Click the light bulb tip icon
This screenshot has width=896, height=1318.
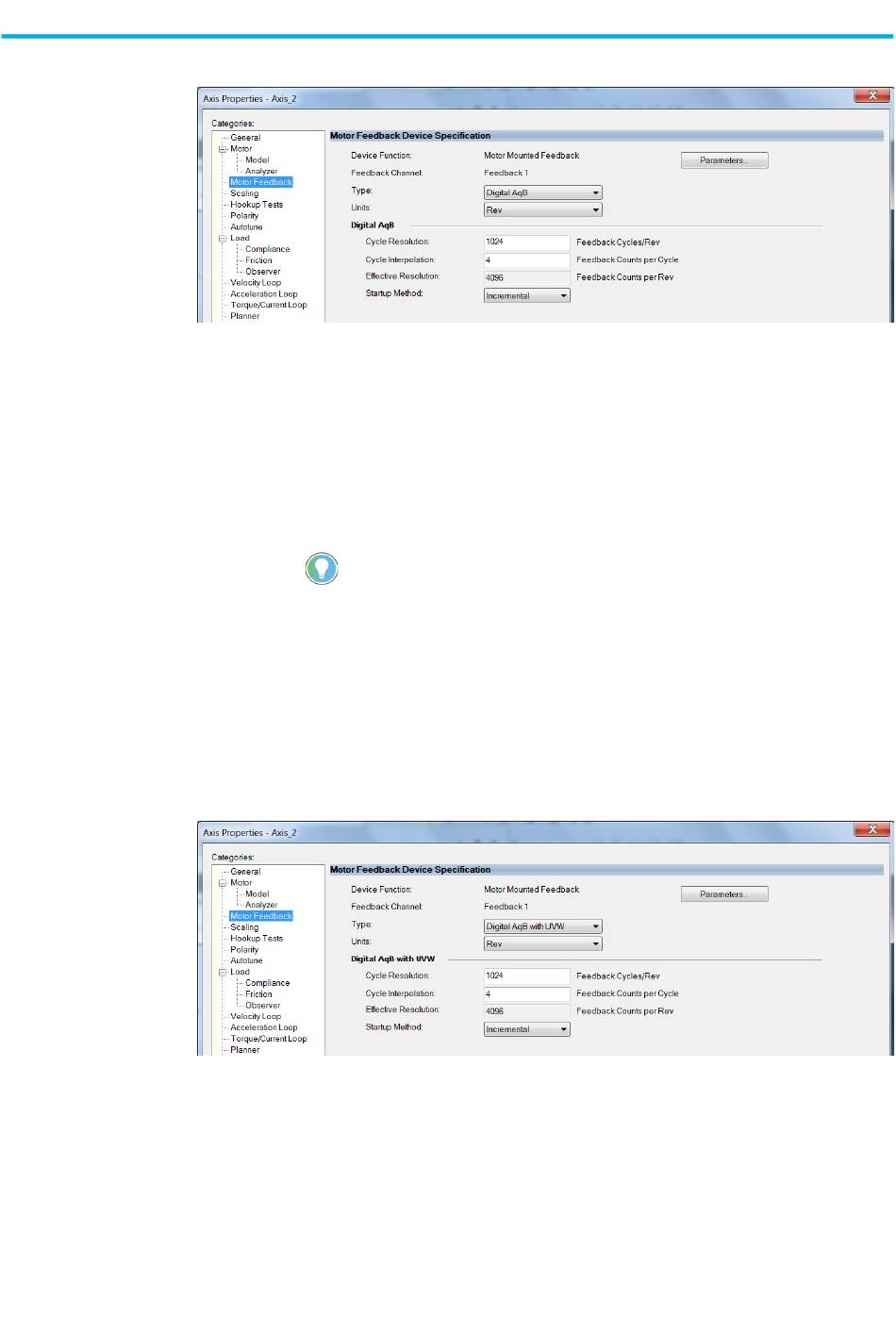(x=322, y=568)
